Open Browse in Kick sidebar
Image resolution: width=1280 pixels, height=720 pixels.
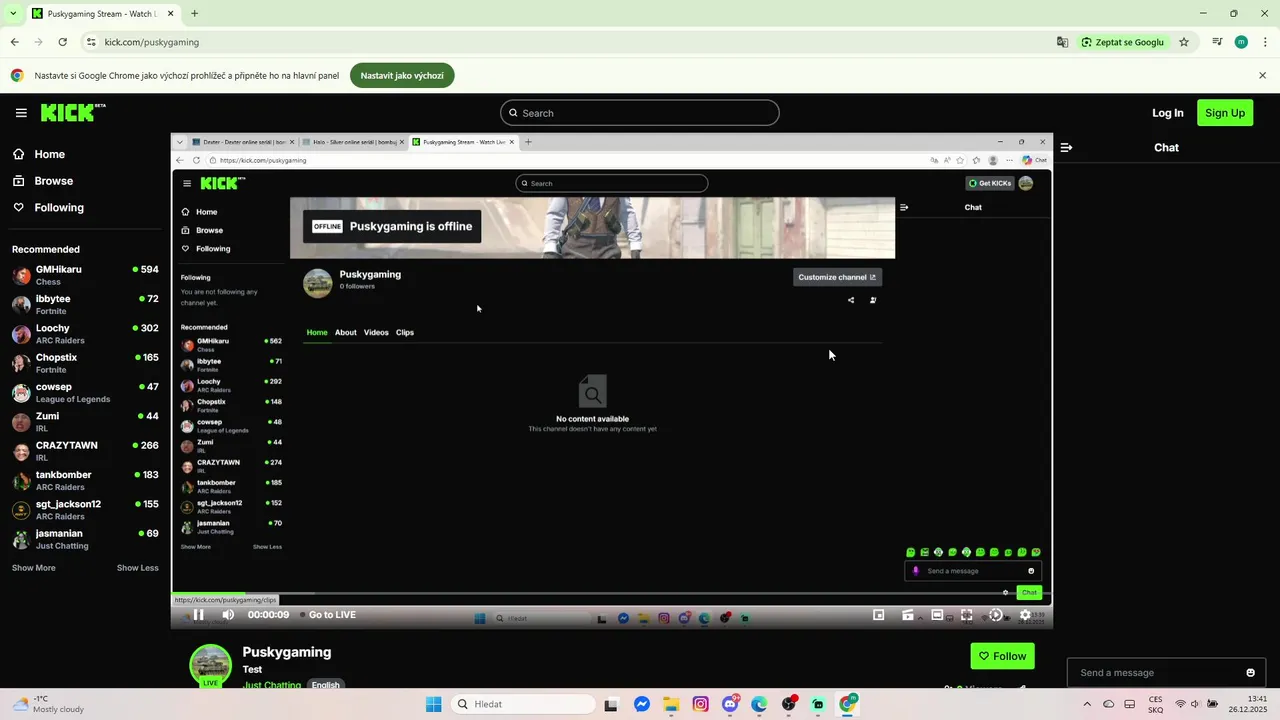click(x=53, y=181)
